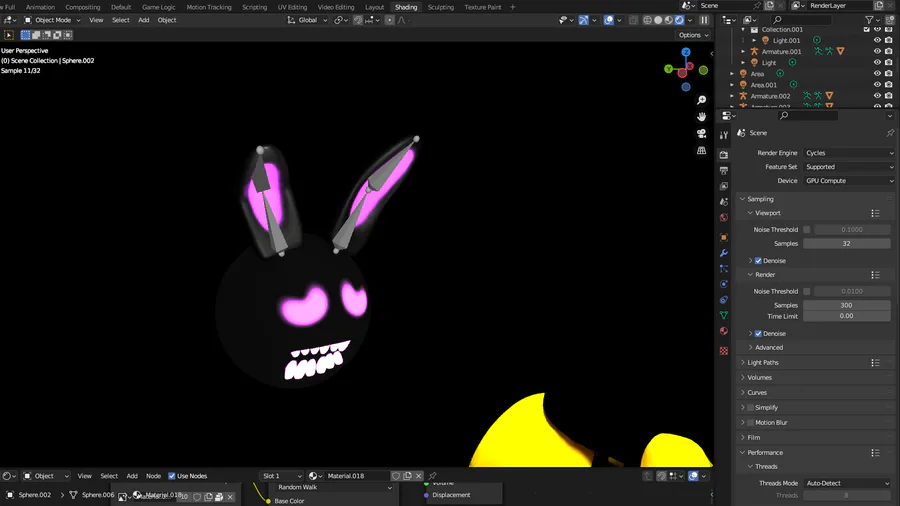
Task: Open the Output properties tab
Action: [x=724, y=170]
